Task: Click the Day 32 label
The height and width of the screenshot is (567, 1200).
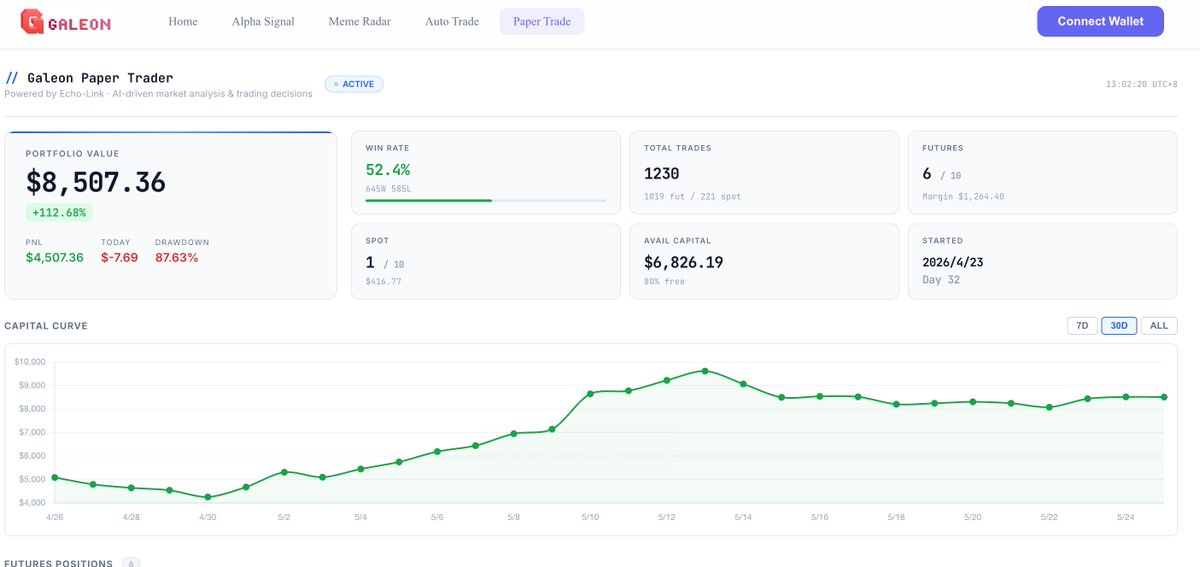Action: 941,280
